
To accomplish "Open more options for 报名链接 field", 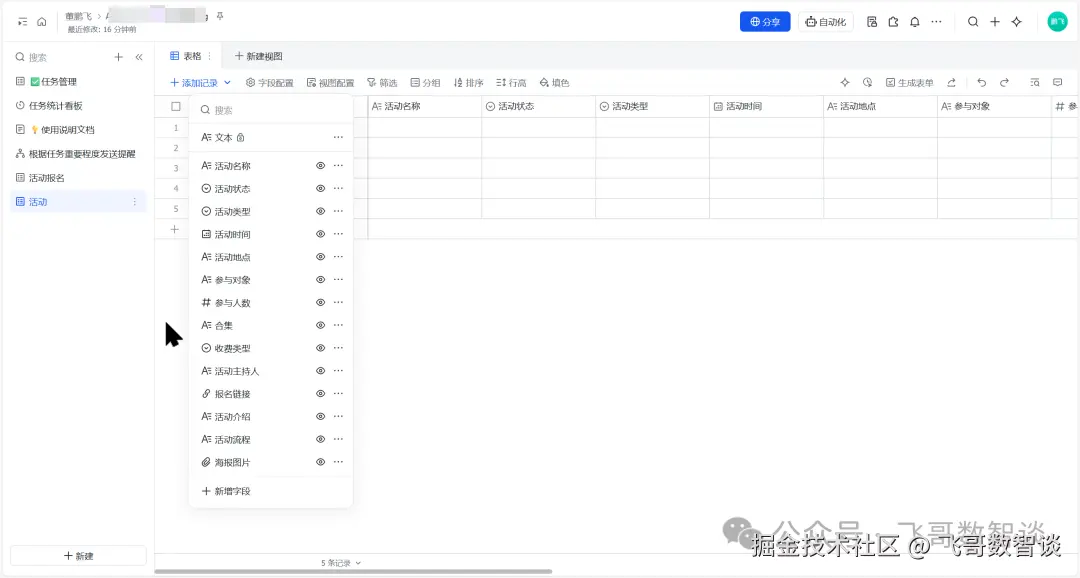I will click(338, 393).
